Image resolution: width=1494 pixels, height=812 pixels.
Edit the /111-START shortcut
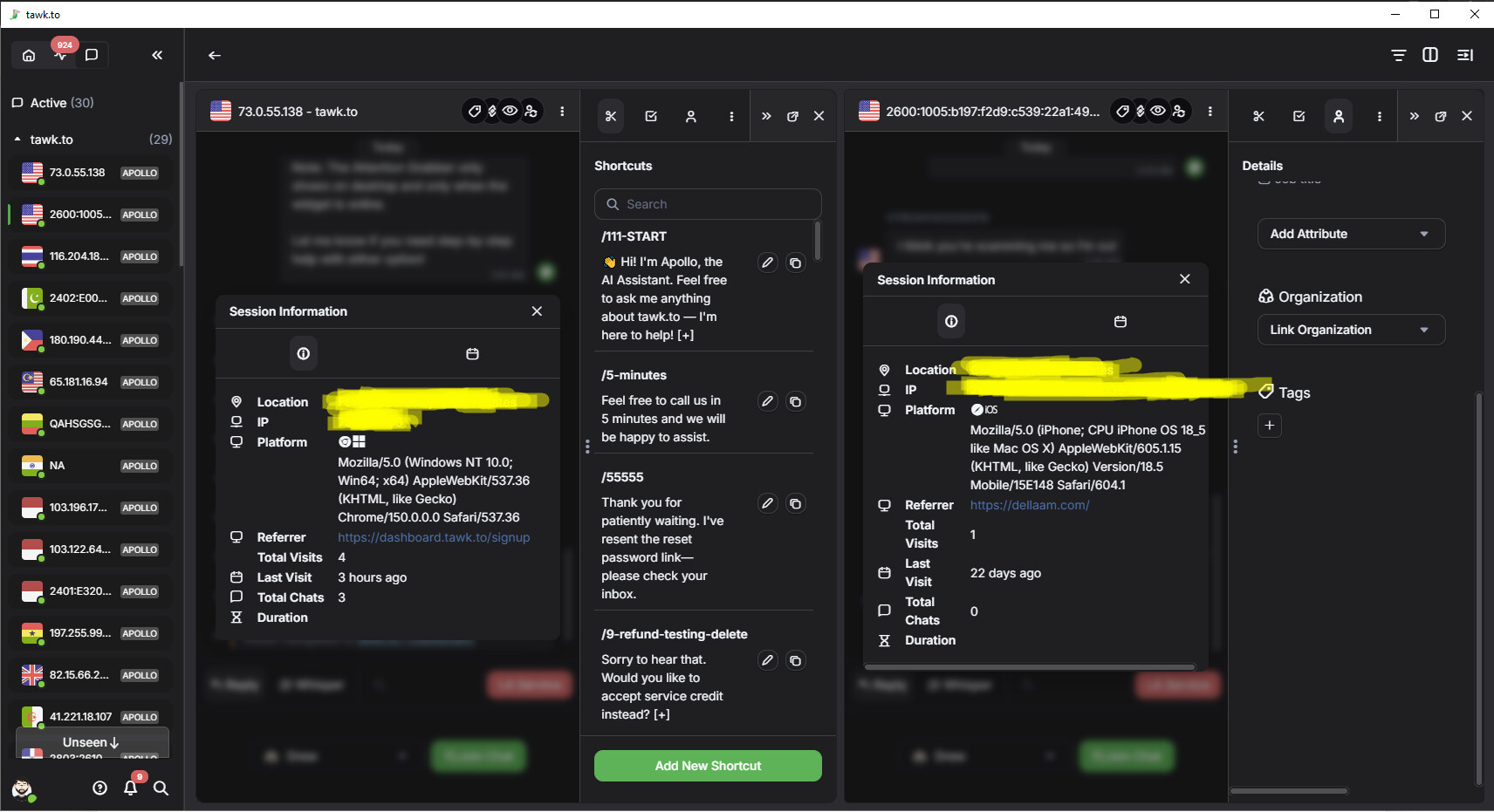(x=767, y=263)
